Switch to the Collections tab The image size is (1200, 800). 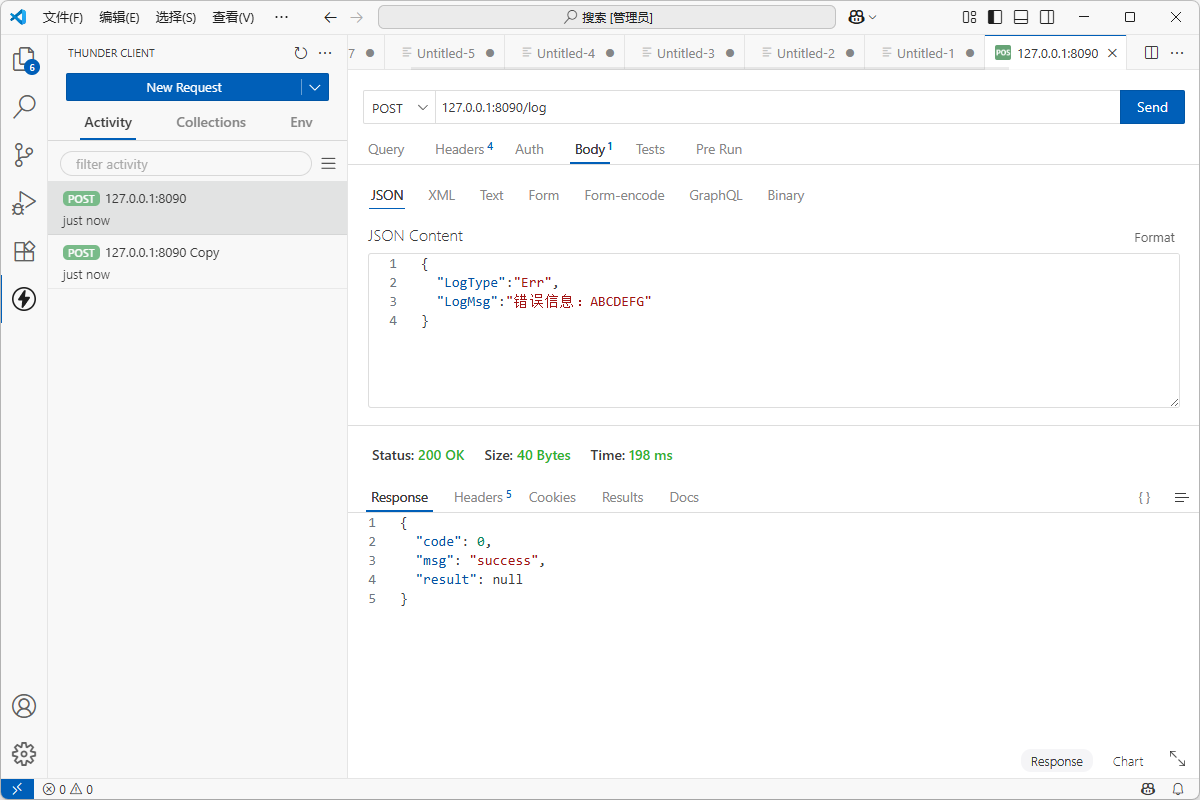tap(211, 122)
